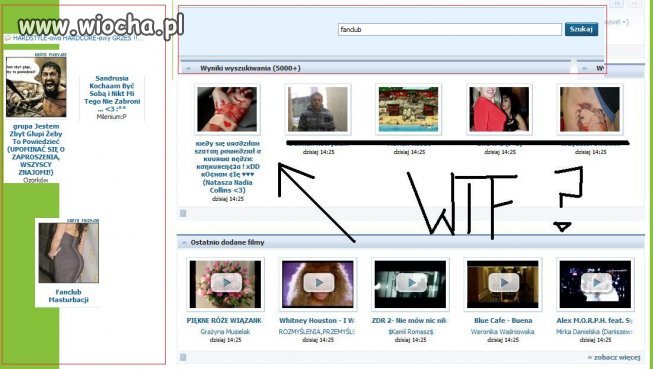The height and width of the screenshot is (369, 653).
Task: Open the Natasza Nadia Collins group link
Action: 227,167
